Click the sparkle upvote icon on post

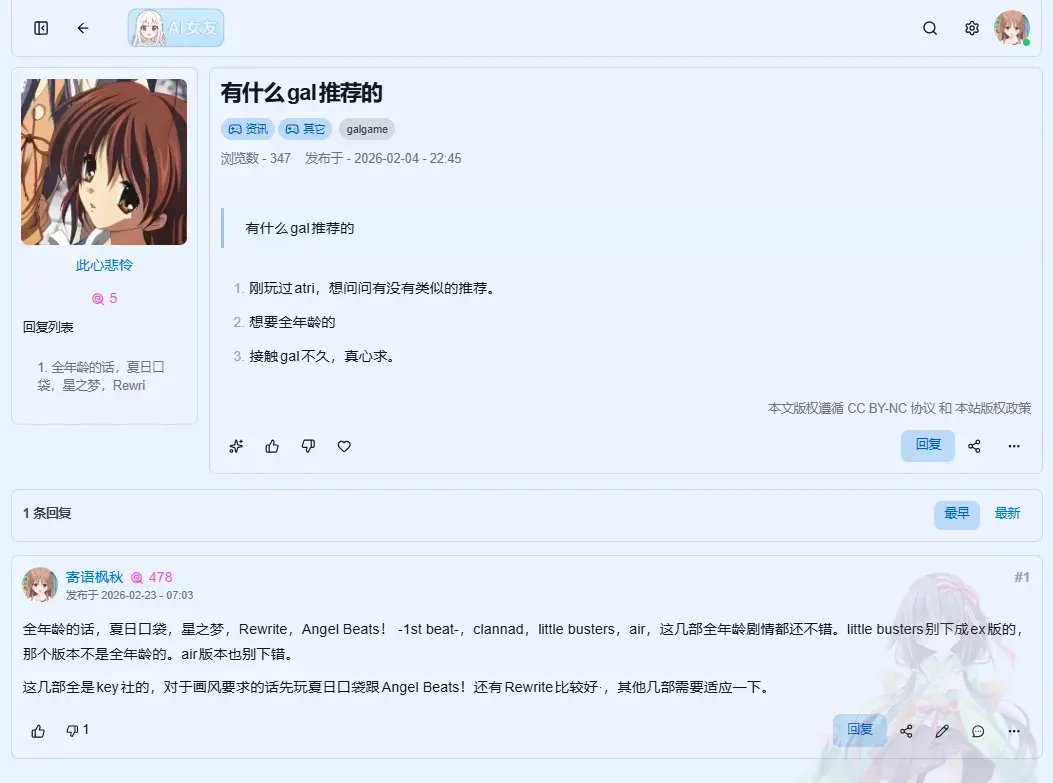[236, 447]
